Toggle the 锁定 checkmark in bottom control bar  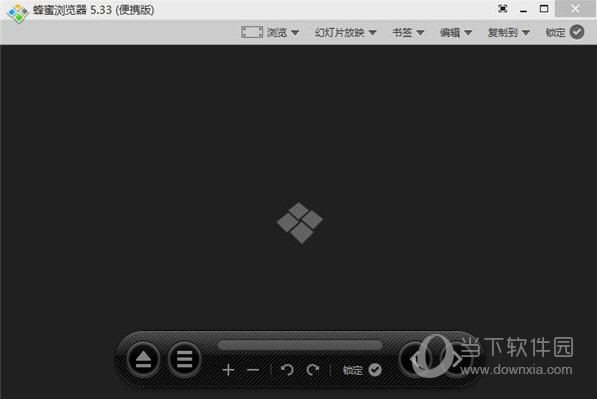click(x=375, y=370)
